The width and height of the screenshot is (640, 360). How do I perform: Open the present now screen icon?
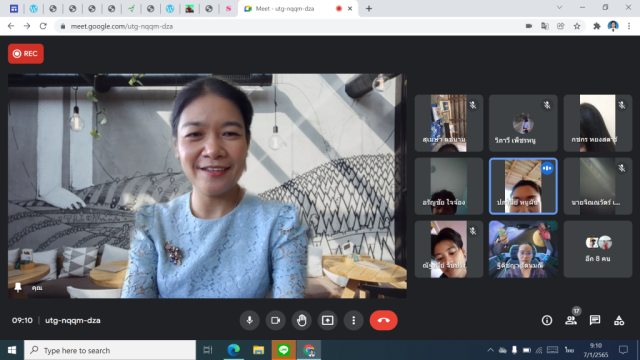pyautogui.click(x=328, y=320)
